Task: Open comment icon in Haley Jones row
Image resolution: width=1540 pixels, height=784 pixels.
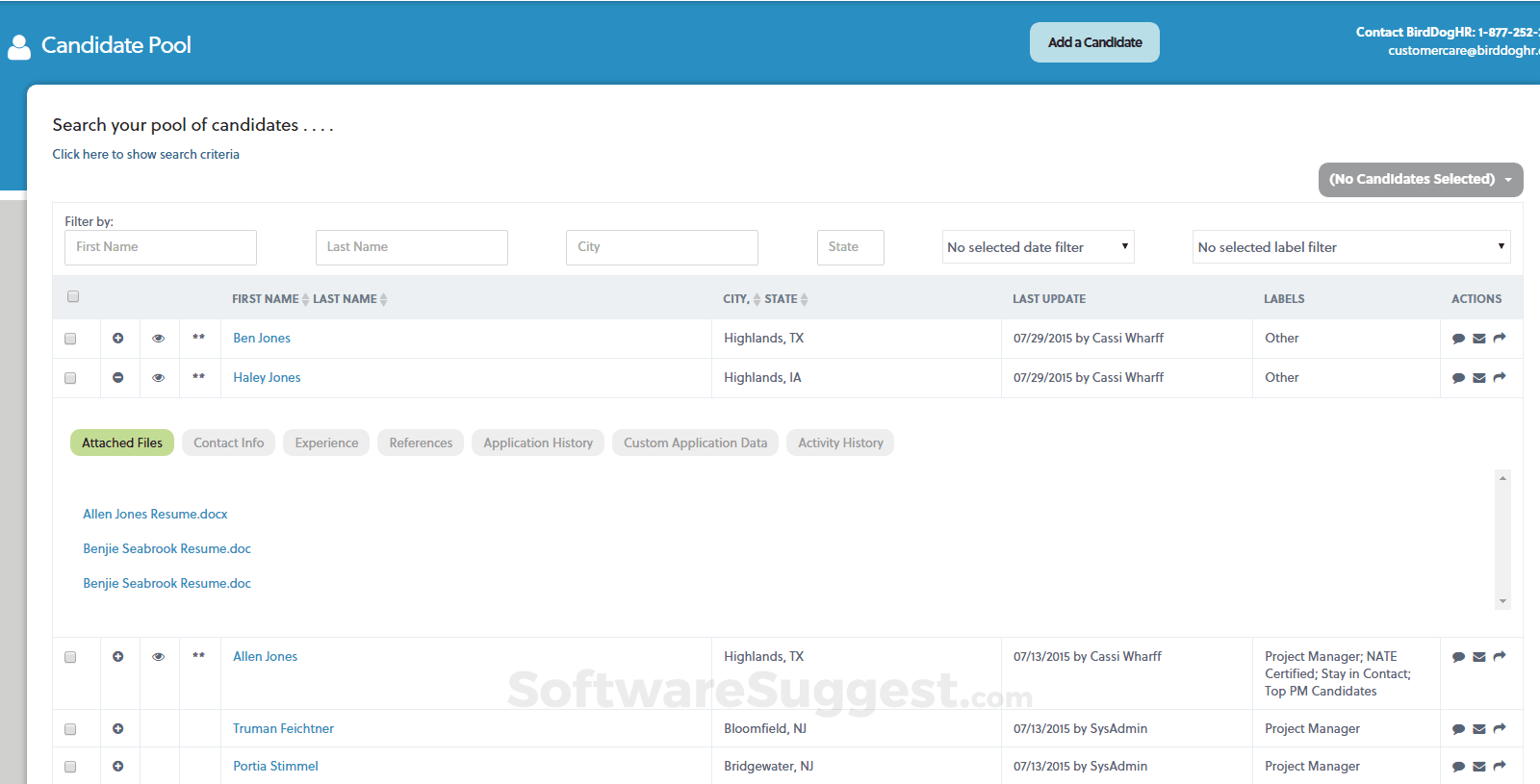Action: (1458, 378)
